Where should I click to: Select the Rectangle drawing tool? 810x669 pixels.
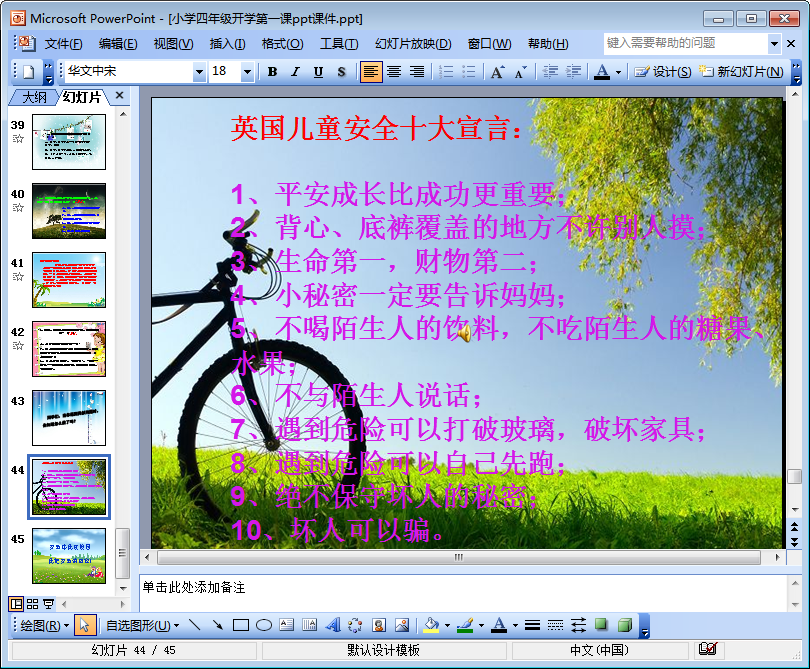pyautogui.click(x=241, y=626)
